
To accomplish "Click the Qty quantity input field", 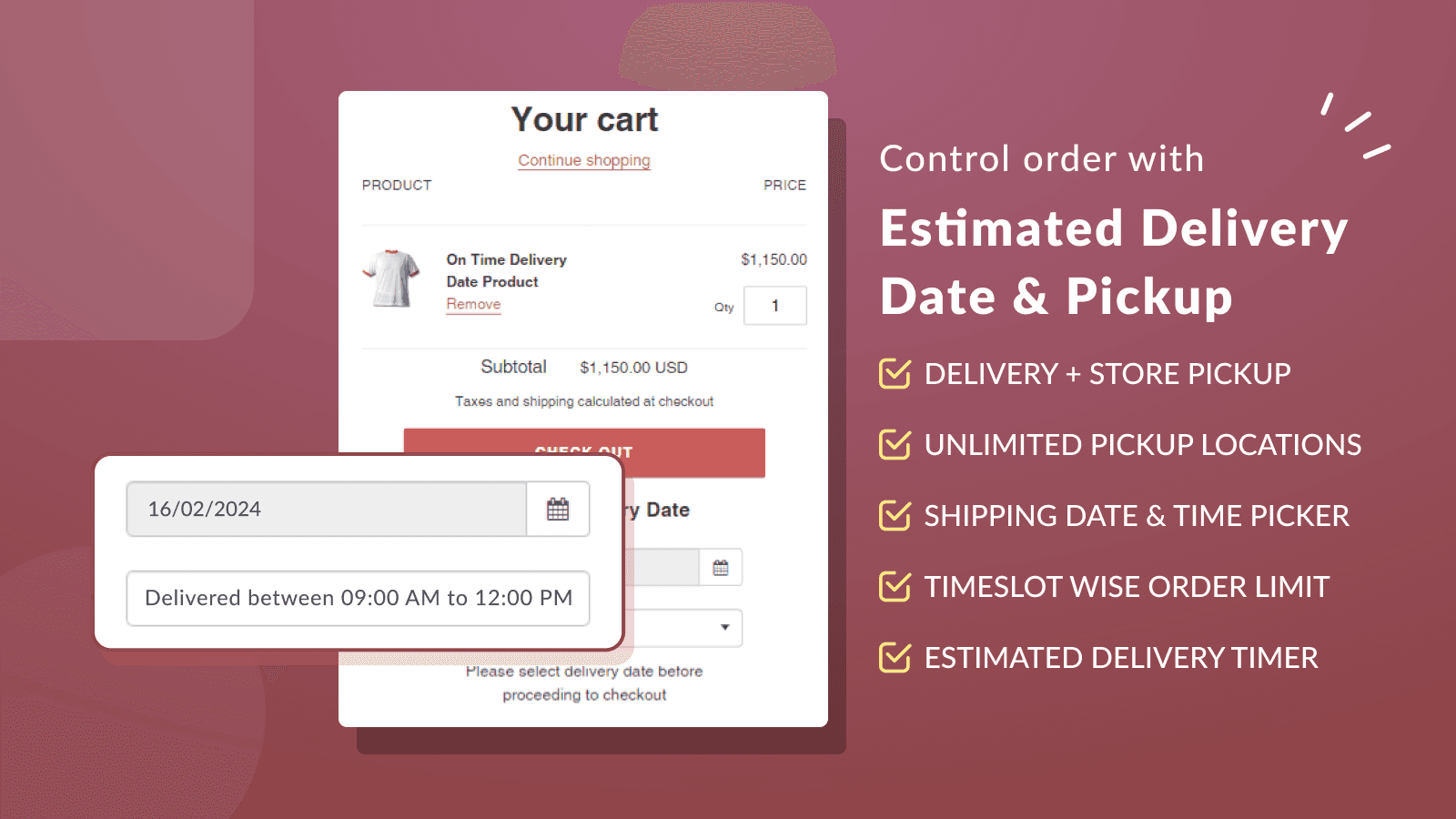I will (x=774, y=305).
